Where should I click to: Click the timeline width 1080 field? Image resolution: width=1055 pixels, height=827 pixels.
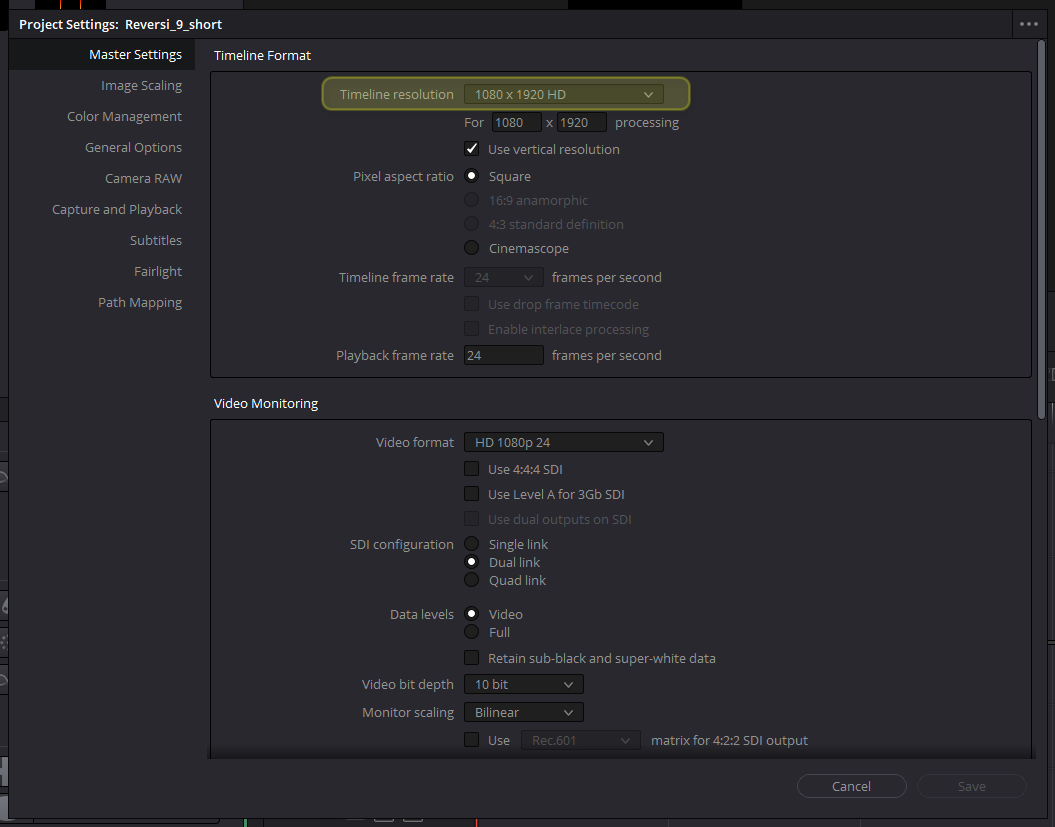516,122
